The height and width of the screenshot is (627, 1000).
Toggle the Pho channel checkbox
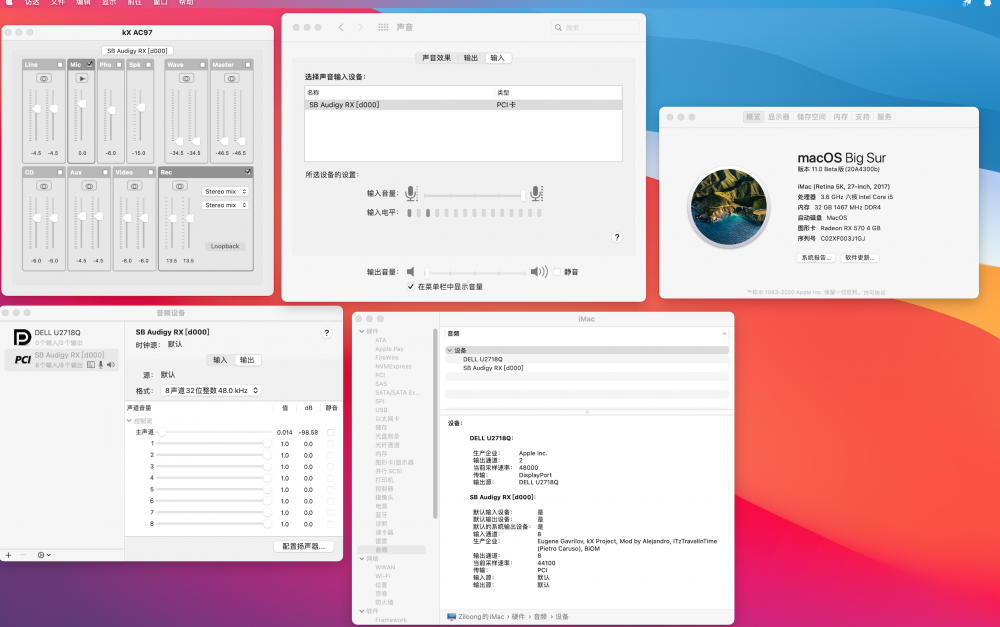point(119,64)
